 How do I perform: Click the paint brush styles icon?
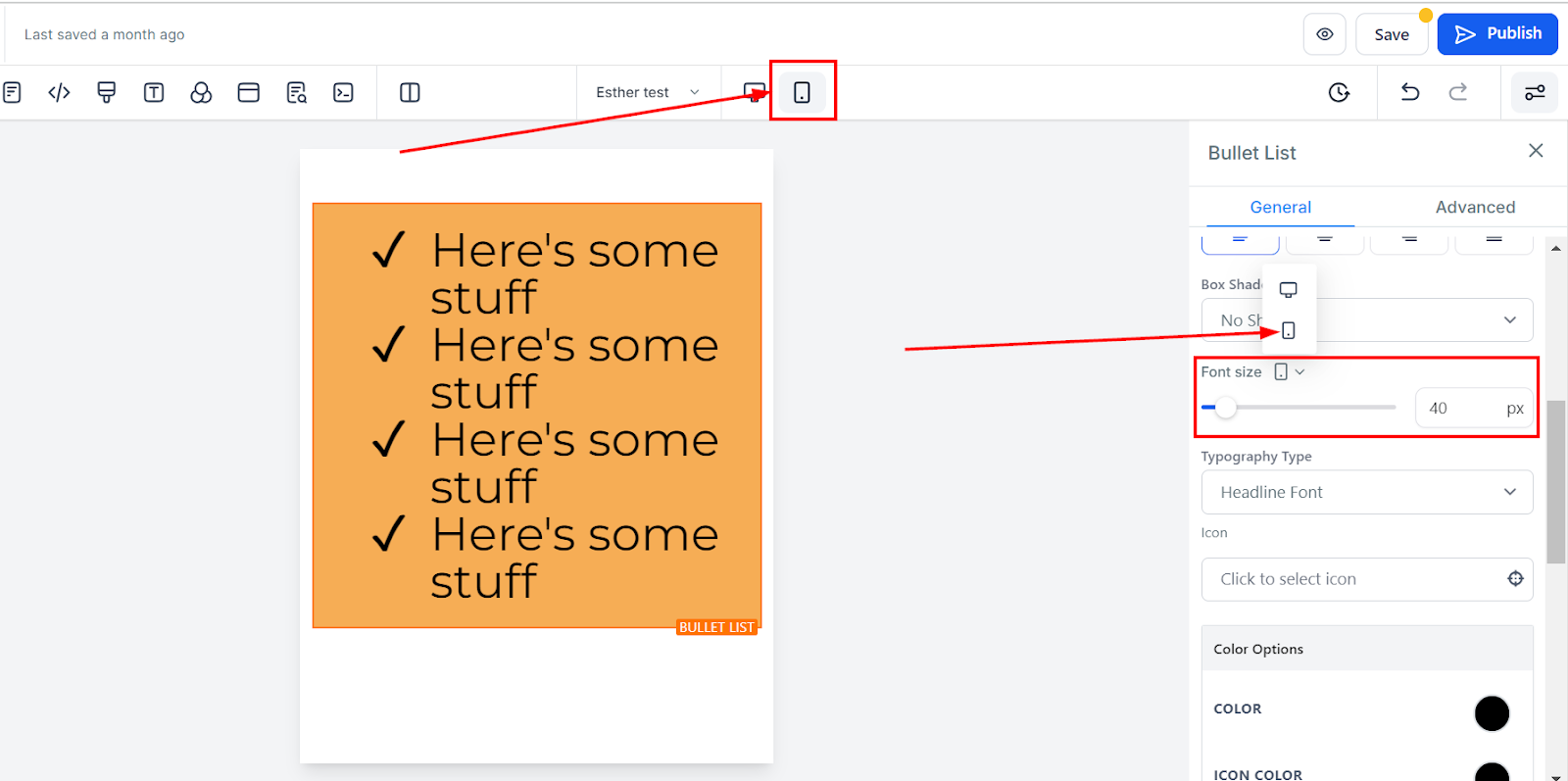pyautogui.click(x=107, y=92)
